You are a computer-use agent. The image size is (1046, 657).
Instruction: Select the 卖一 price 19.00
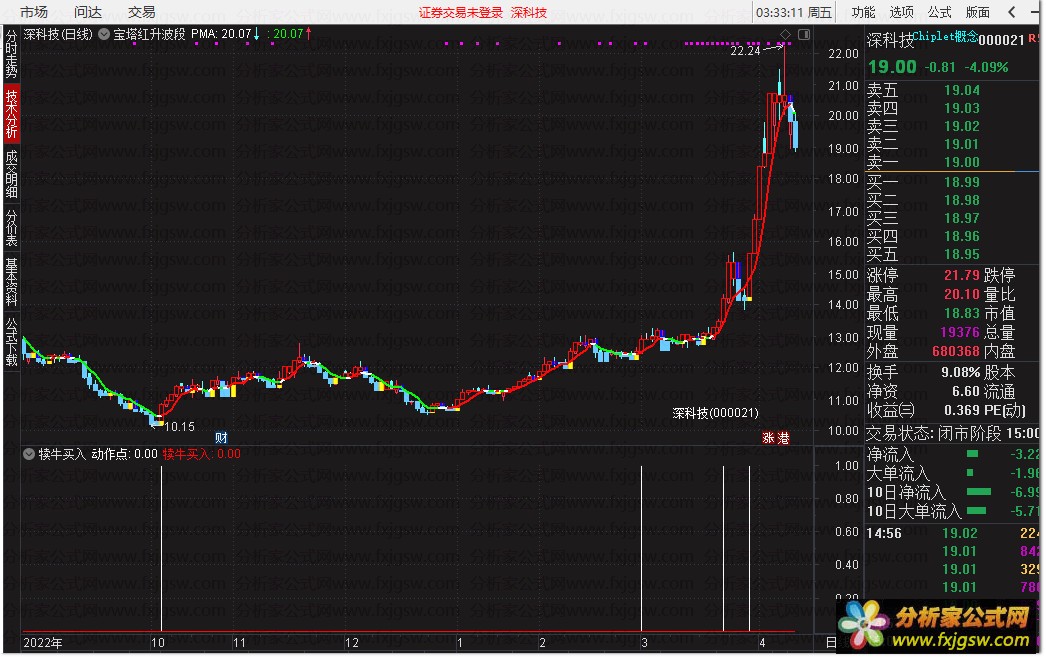pos(961,162)
